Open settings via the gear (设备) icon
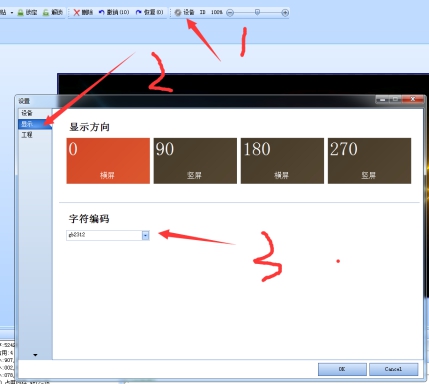This screenshot has height=384, width=429. click(x=178, y=13)
